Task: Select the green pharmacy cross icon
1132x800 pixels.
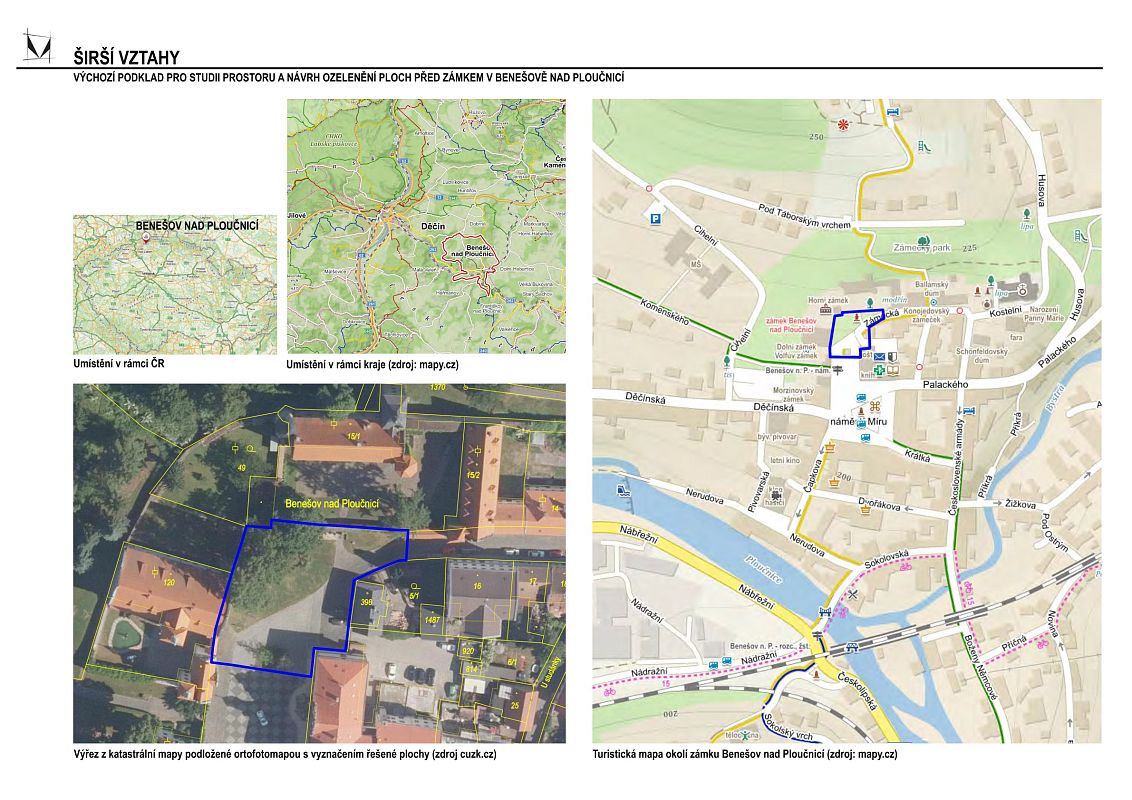Action: coord(879,370)
